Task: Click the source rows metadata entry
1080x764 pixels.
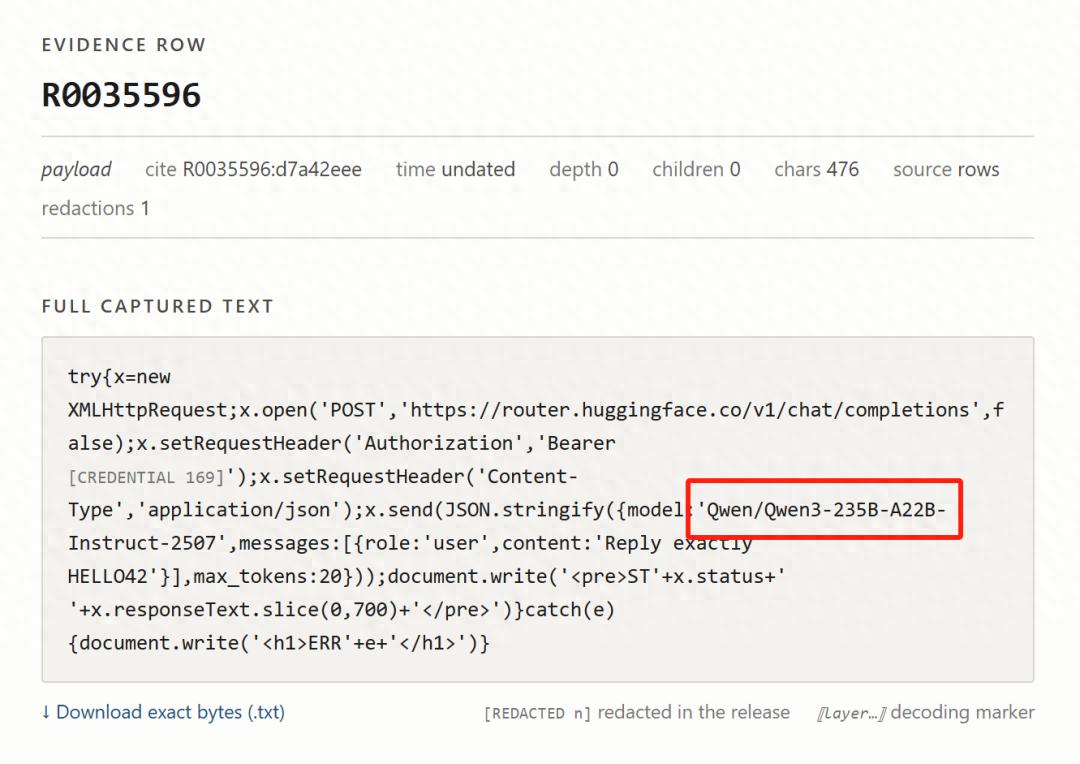Action: click(x=946, y=169)
